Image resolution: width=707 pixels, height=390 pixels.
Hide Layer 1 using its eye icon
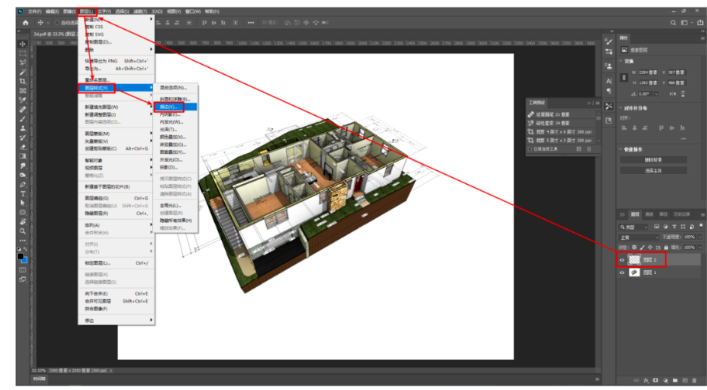[622, 273]
